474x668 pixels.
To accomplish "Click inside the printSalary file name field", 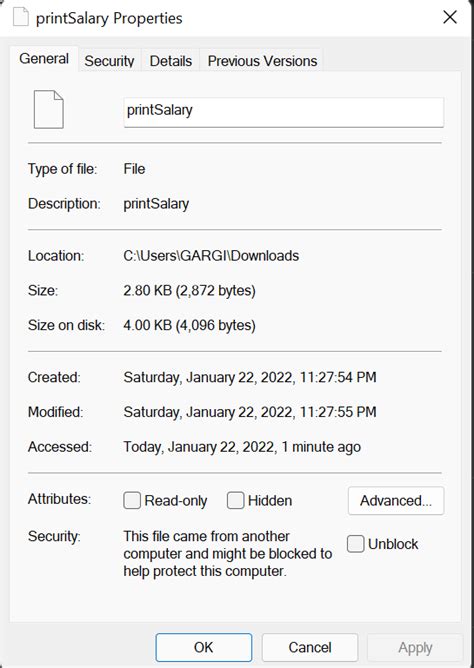I will click(x=284, y=112).
